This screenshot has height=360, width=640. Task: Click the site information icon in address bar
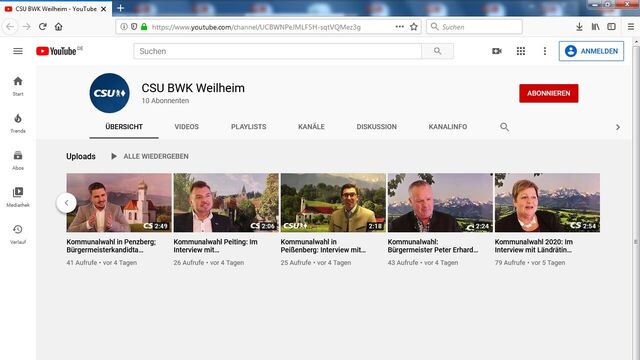click(x=123, y=27)
